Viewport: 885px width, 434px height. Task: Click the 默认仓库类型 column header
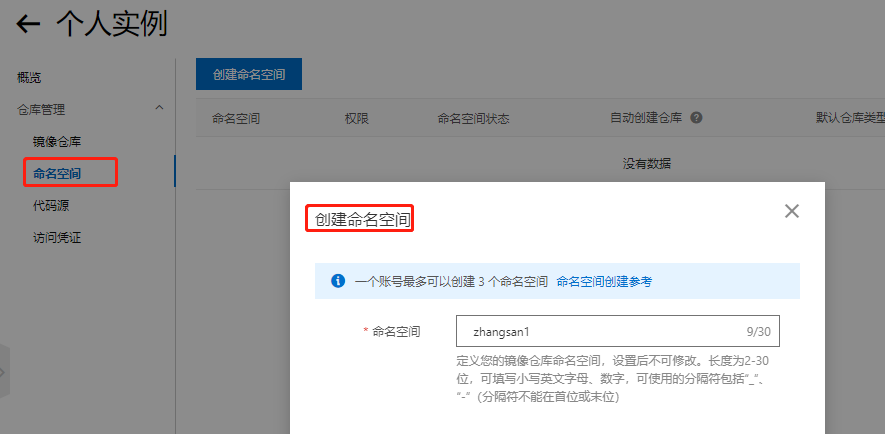851,119
